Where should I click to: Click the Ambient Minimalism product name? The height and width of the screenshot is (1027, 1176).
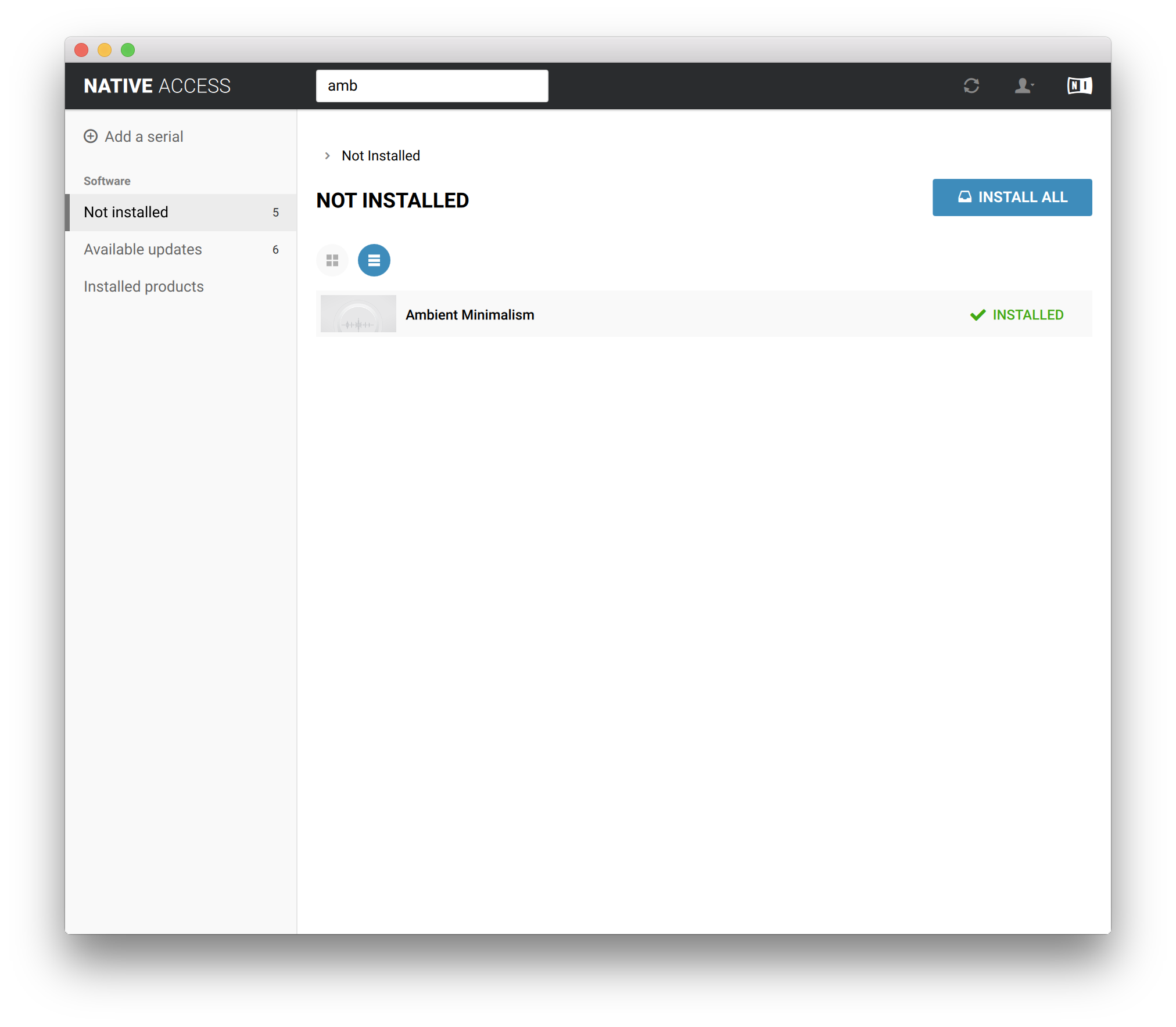(x=469, y=315)
